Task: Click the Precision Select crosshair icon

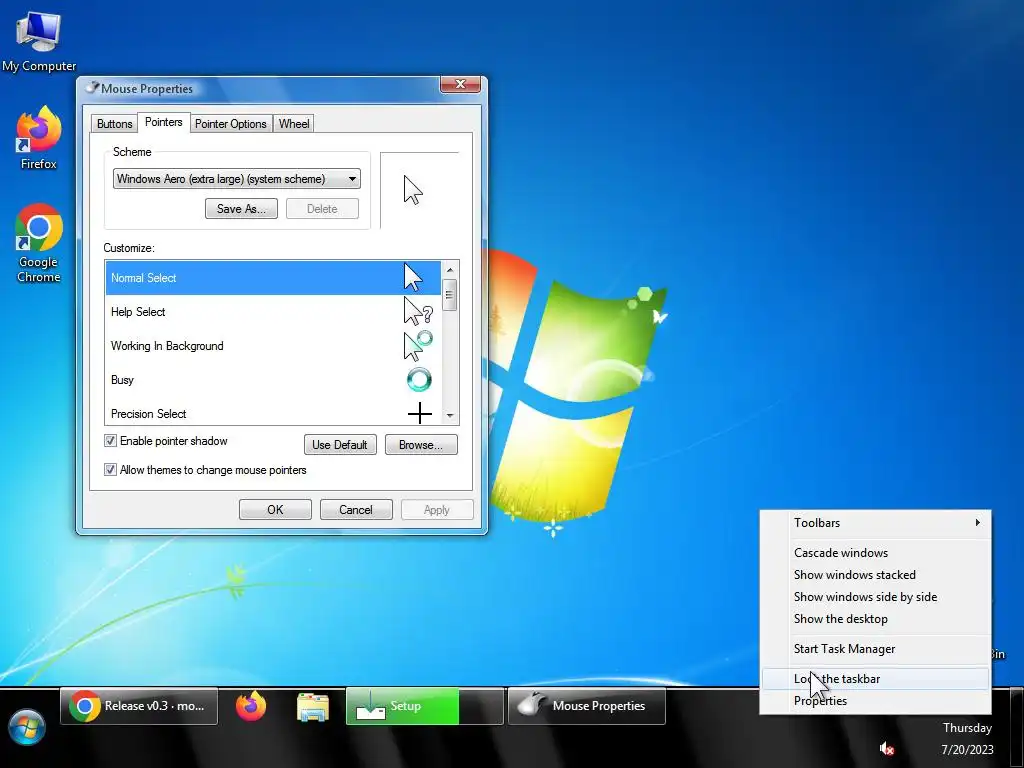Action: (420, 413)
